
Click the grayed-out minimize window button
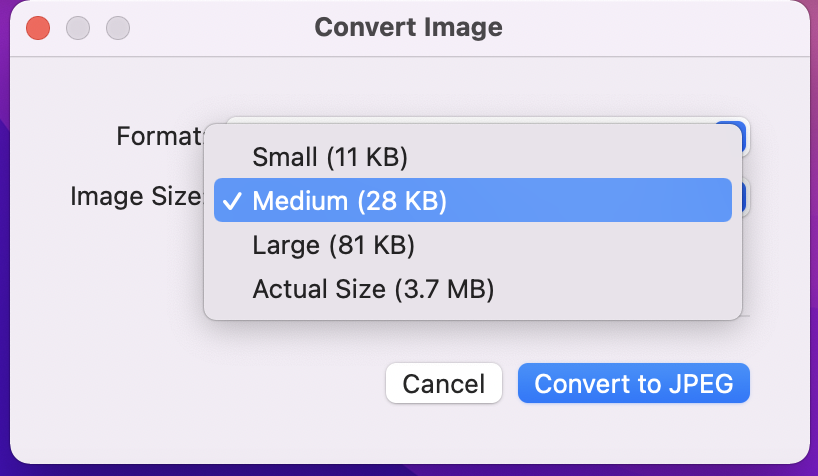click(x=78, y=28)
